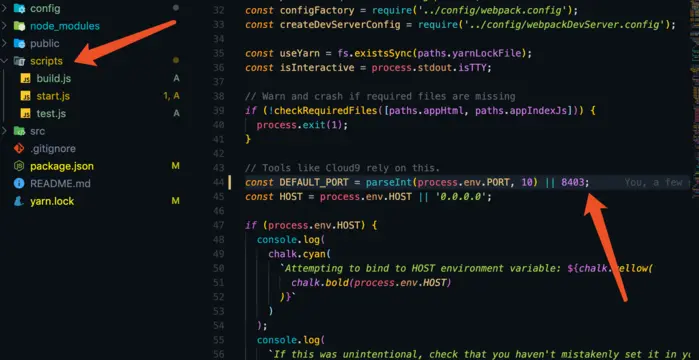Image resolution: width=699 pixels, height=360 pixels.
Task: Click createDevServerConfig variable name
Action: pyautogui.click(x=340, y=24)
